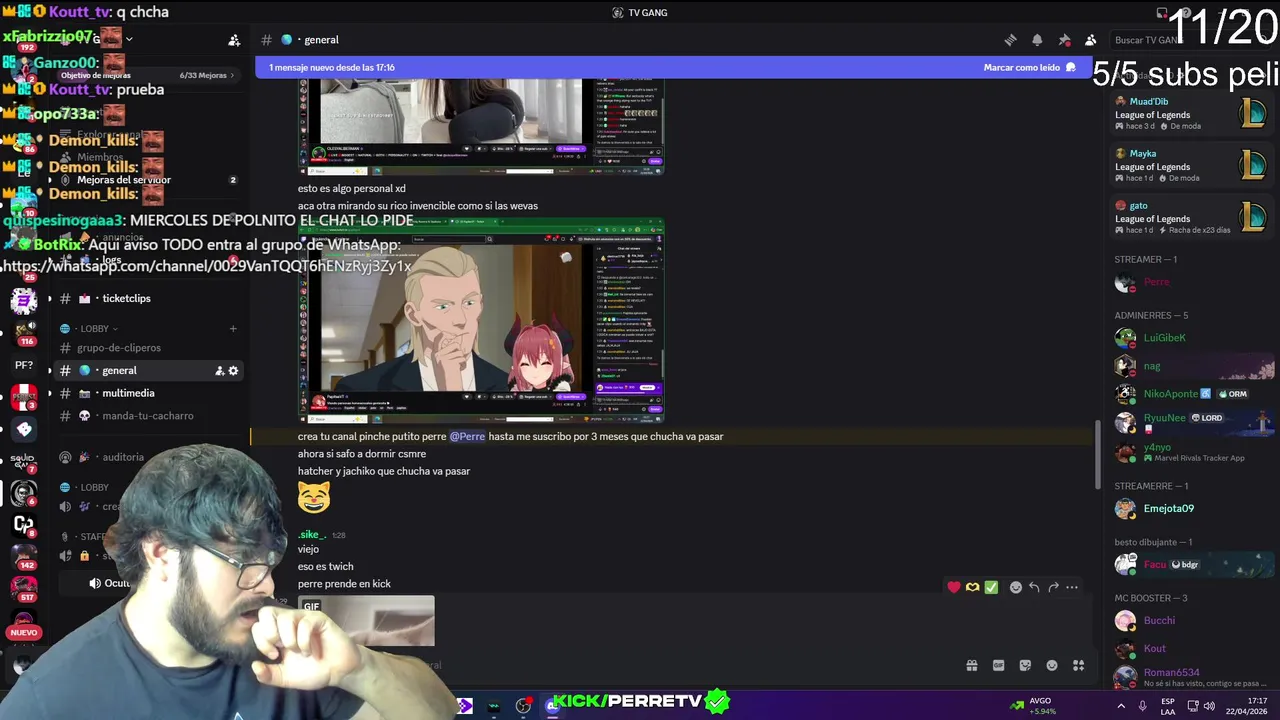The width and height of the screenshot is (1280, 720).
Task: Open the manda-tu-cacharro channel
Action: [148, 416]
